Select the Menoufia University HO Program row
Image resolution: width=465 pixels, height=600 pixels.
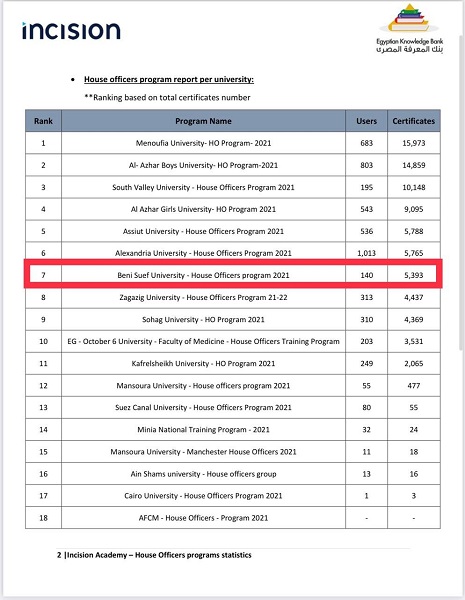233,143
